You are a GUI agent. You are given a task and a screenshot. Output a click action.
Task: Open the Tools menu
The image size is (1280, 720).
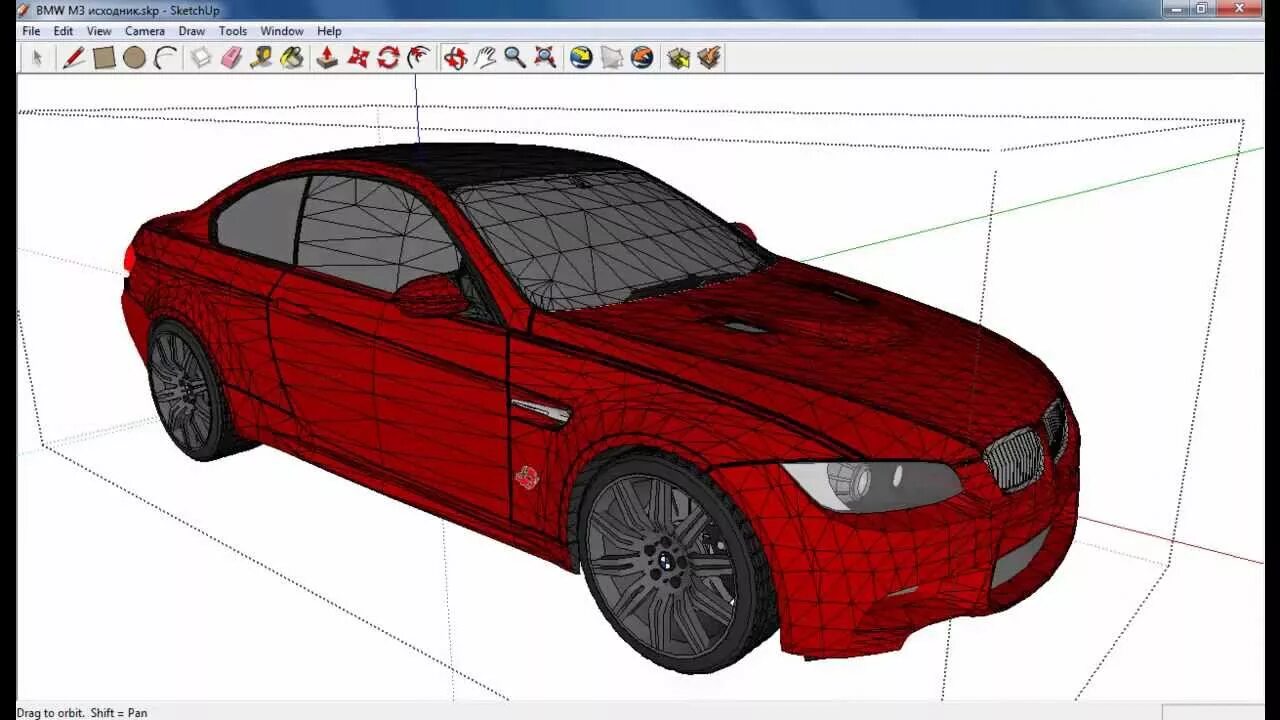pos(233,31)
